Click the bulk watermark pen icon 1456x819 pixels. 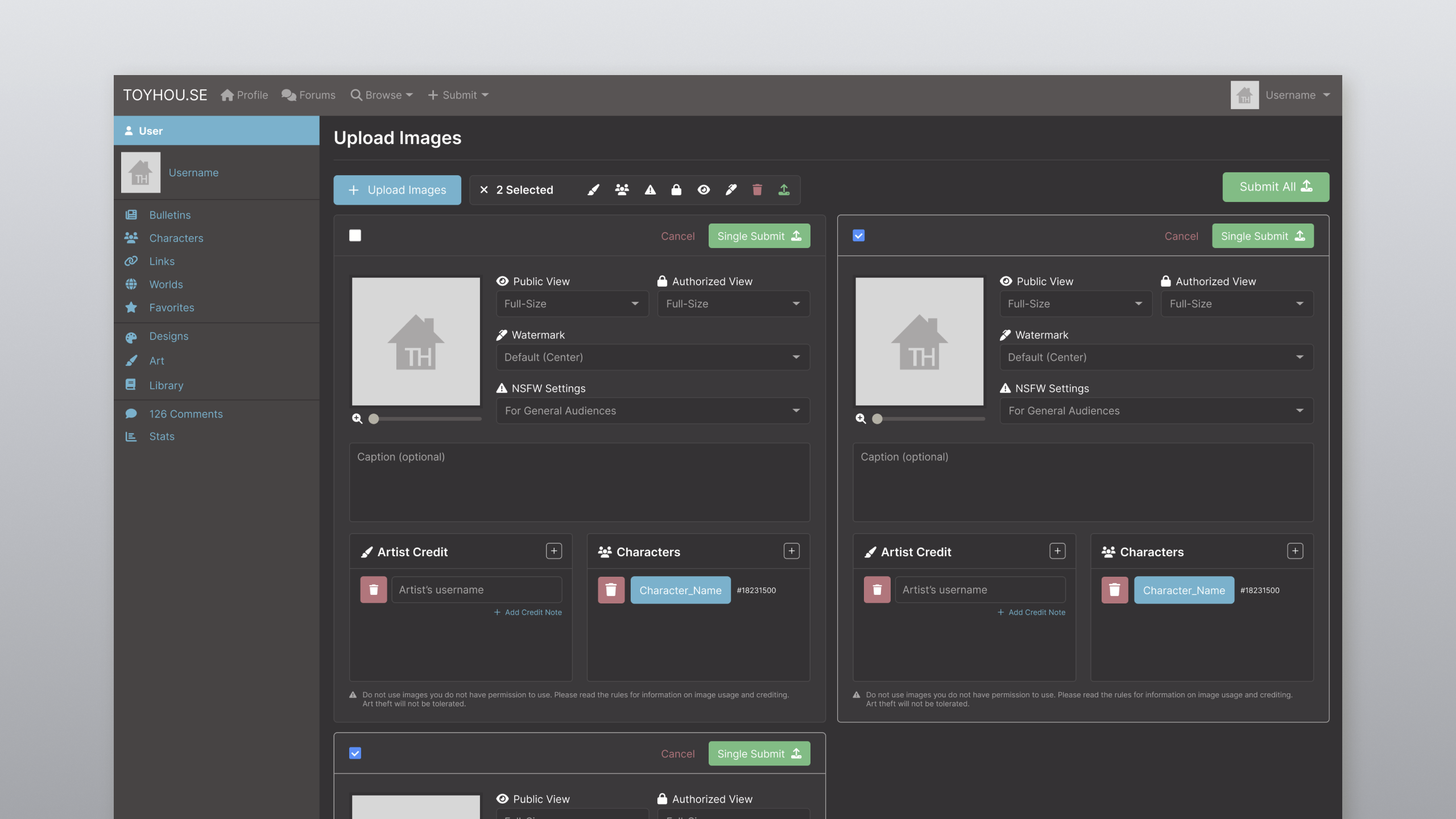731,190
